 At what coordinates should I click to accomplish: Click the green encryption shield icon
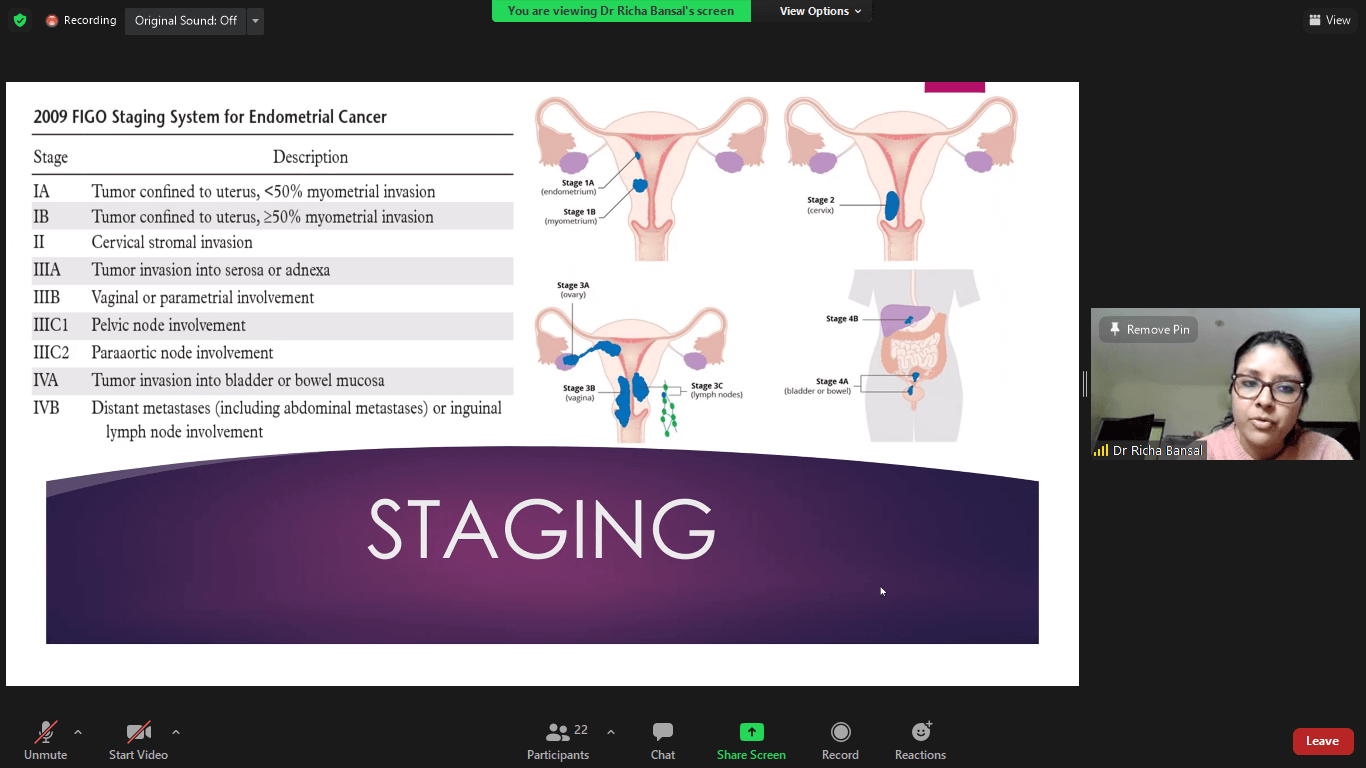(x=20, y=20)
